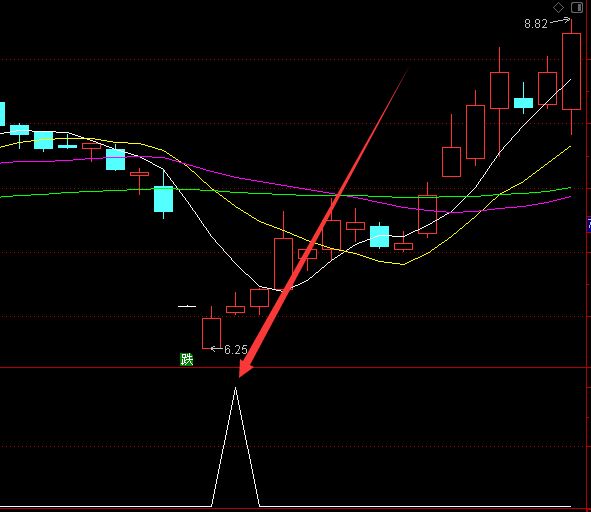Toggle the side panel layout icon
Viewport: 591px width, 512px height.
point(577,7)
